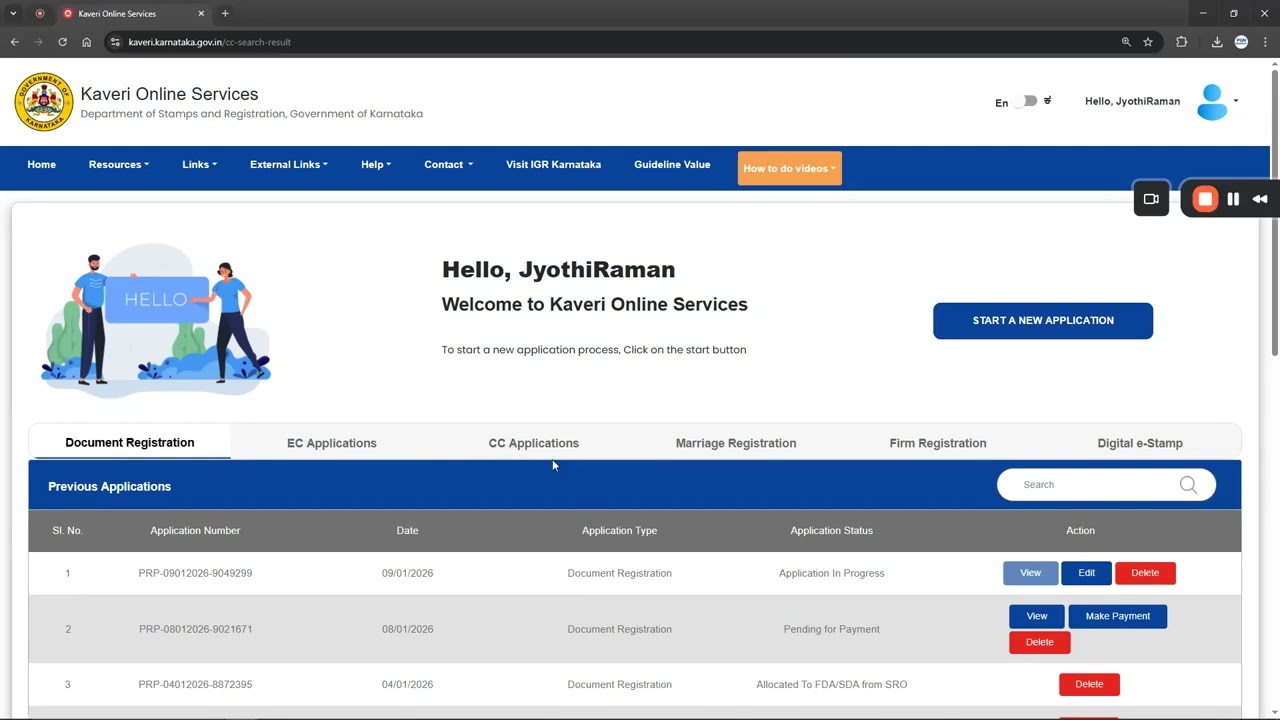Click the browser home icon

87,42
